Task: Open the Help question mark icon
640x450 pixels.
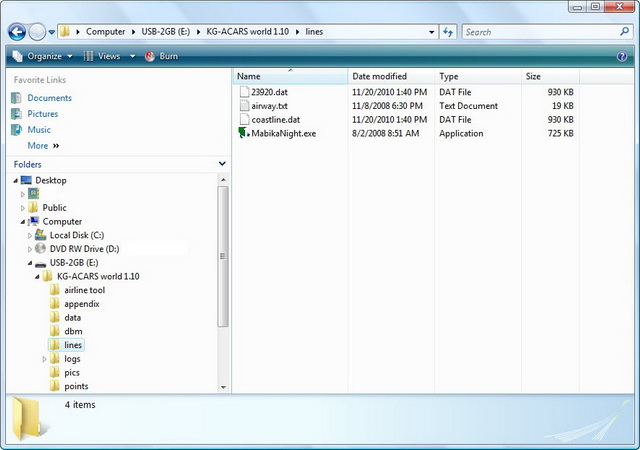Action: click(x=622, y=57)
